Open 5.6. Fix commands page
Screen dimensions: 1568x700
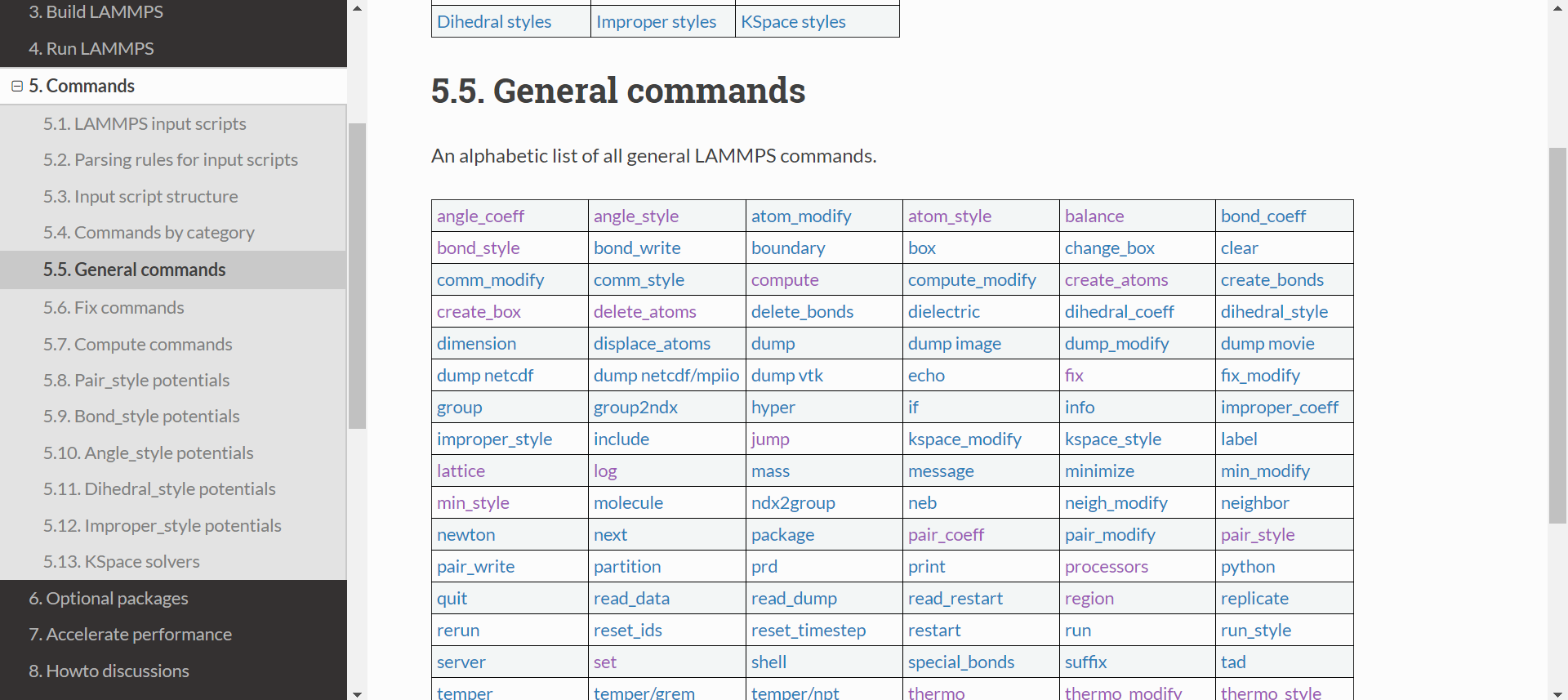click(x=114, y=307)
